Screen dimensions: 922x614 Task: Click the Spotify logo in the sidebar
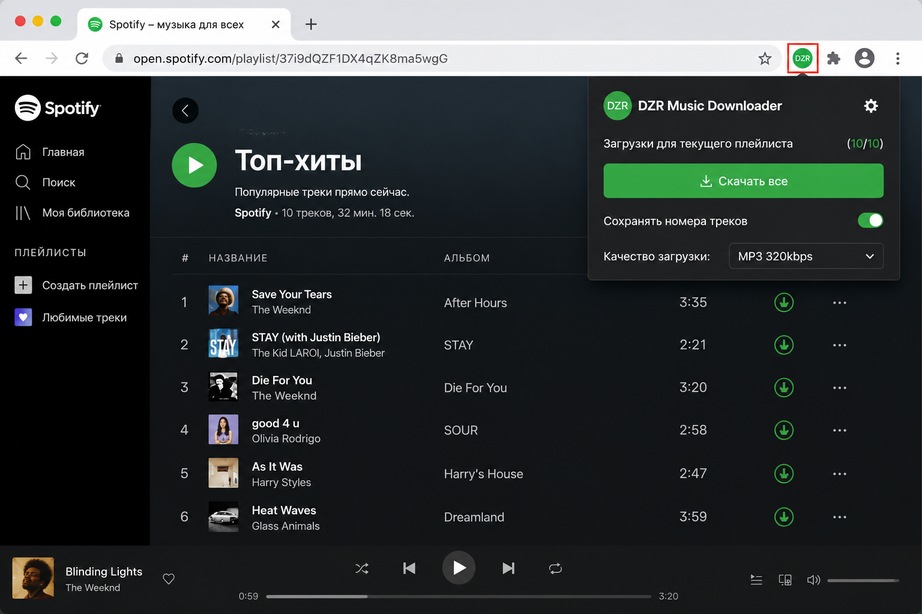tap(58, 108)
